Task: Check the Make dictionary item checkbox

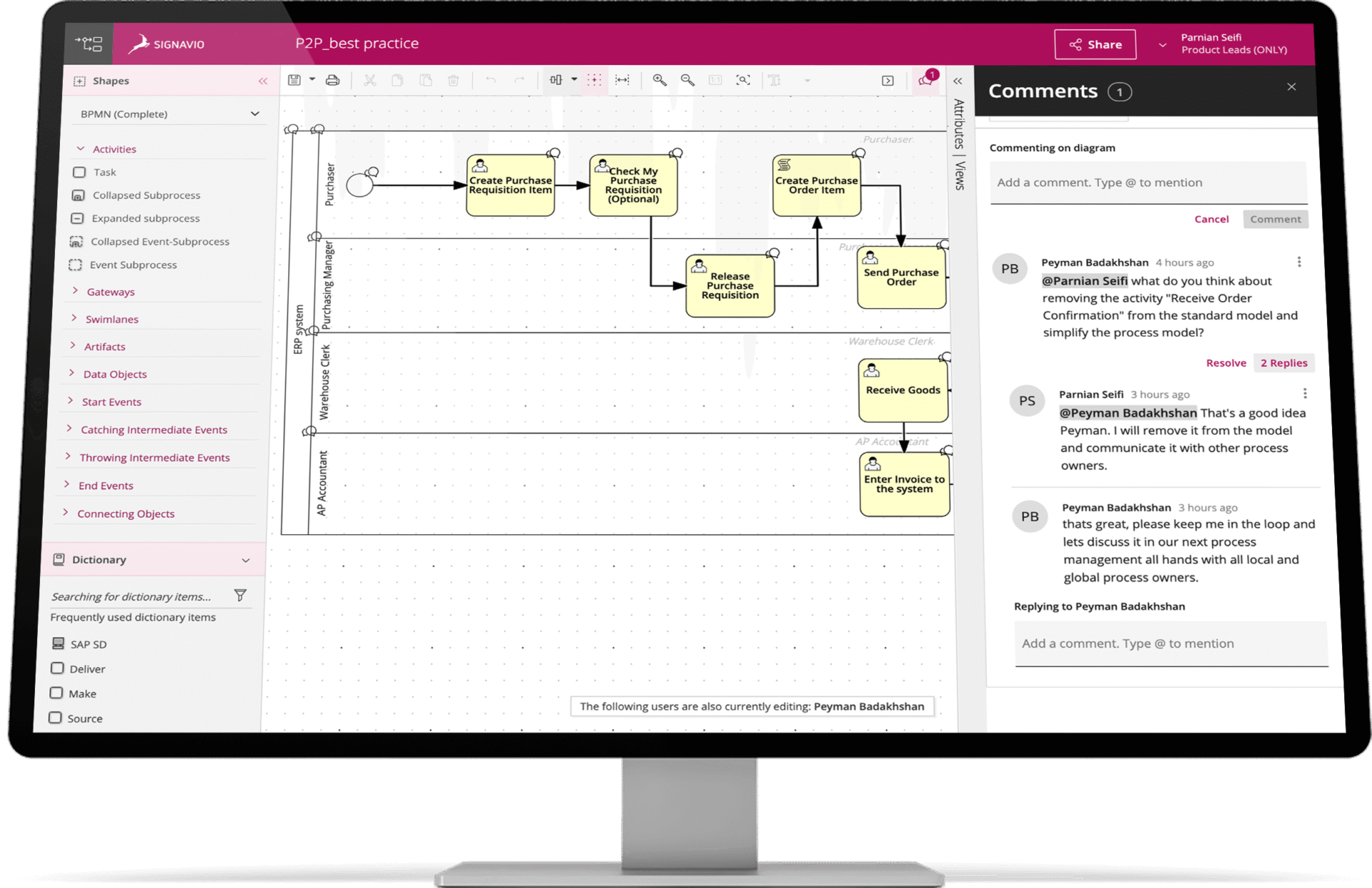Action: point(56,693)
